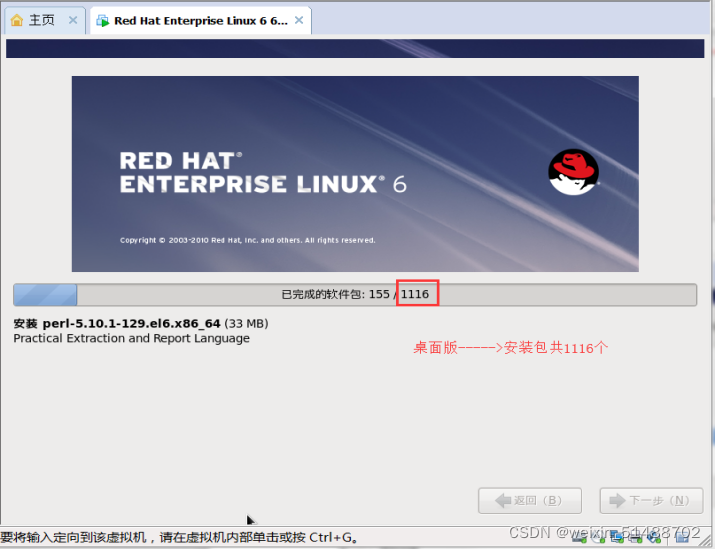Click the 下一步 (N) next button
Image resolution: width=715 pixels, height=549 pixels.
(x=651, y=501)
